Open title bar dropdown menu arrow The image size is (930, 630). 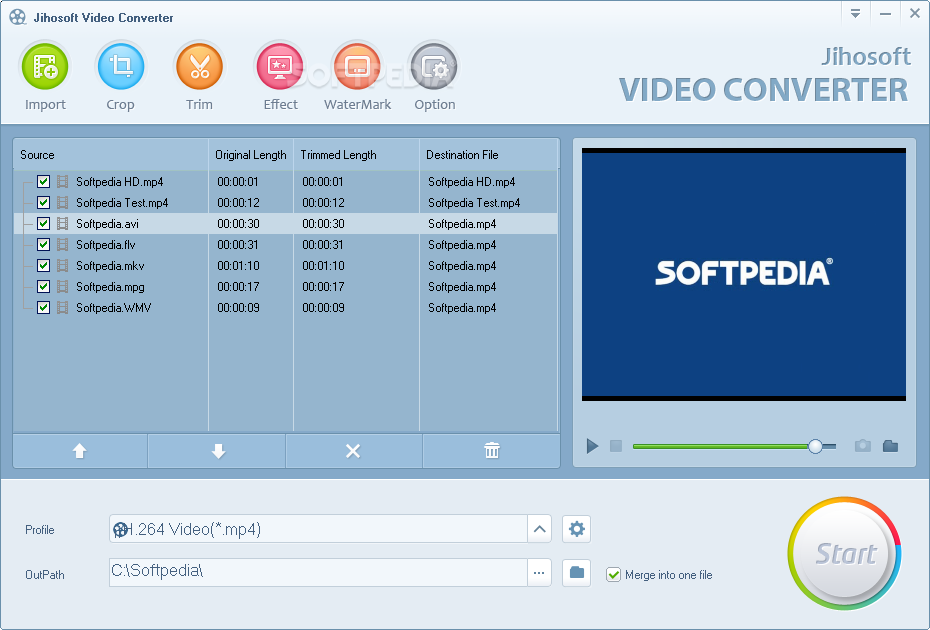[855, 14]
